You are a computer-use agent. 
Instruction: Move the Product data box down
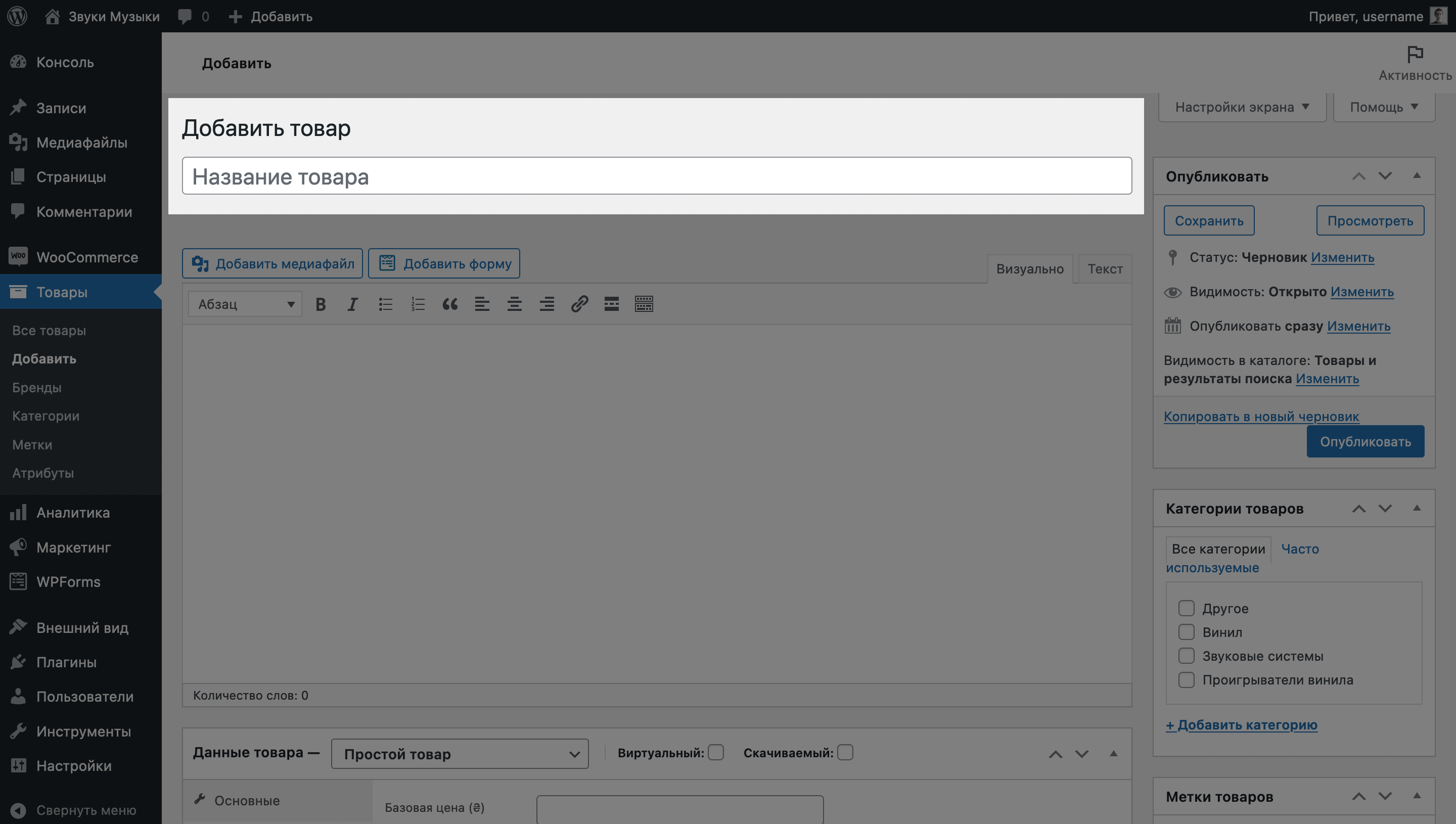(1081, 754)
